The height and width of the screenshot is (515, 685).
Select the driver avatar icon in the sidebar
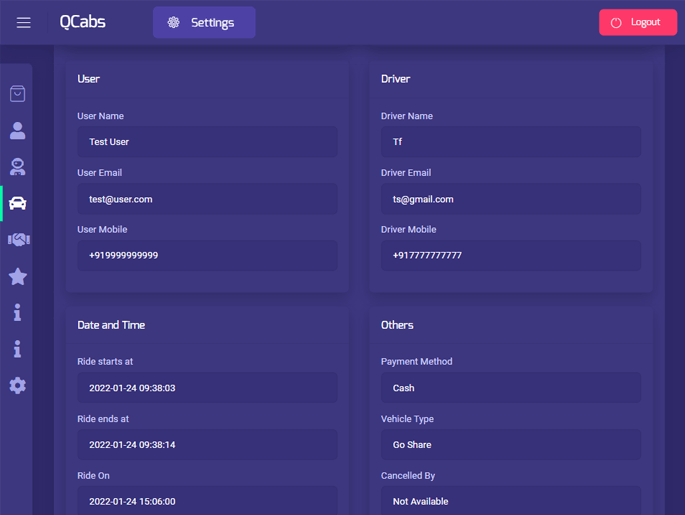[18, 167]
